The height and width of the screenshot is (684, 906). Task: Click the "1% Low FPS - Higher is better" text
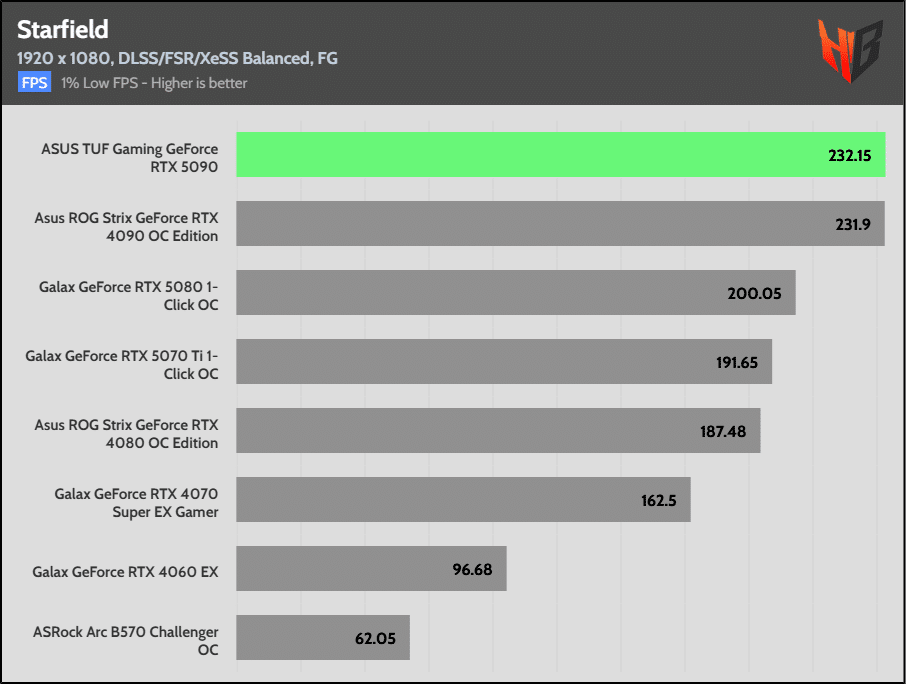coord(154,83)
